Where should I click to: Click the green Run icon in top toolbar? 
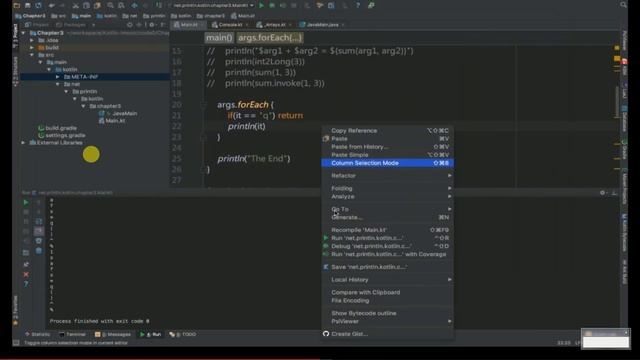coord(262,5)
